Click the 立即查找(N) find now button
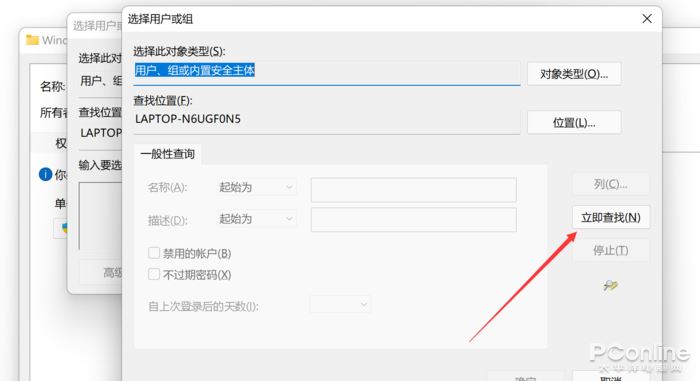Image resolution: width=700 pixels, height=381 pixels. (611, 218)
